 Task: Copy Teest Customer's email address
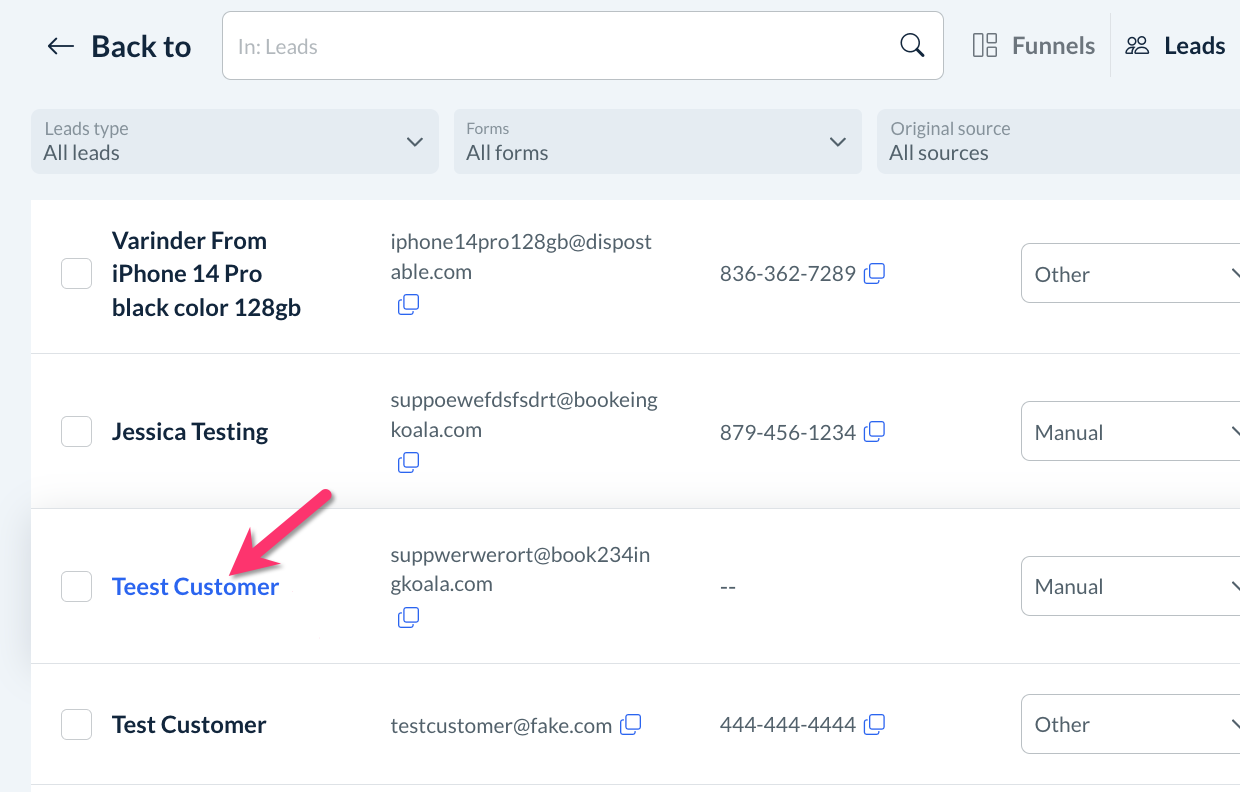408,618
